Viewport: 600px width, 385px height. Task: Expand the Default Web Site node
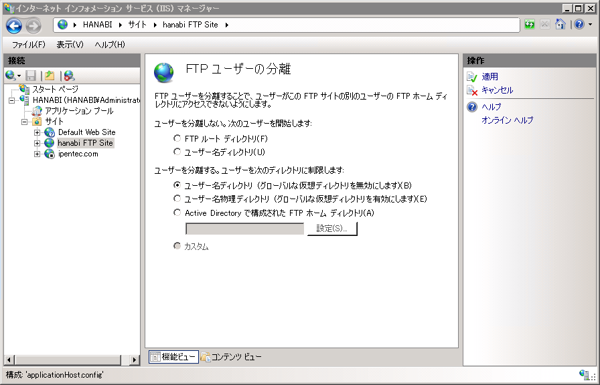(37, 132)
